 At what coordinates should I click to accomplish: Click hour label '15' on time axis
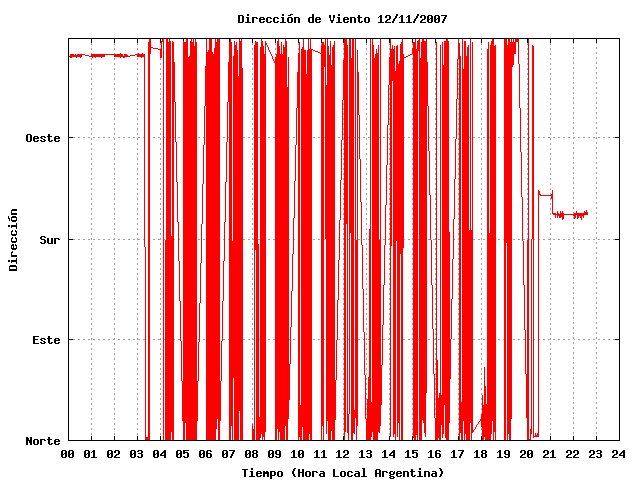(x=412, y=454)
